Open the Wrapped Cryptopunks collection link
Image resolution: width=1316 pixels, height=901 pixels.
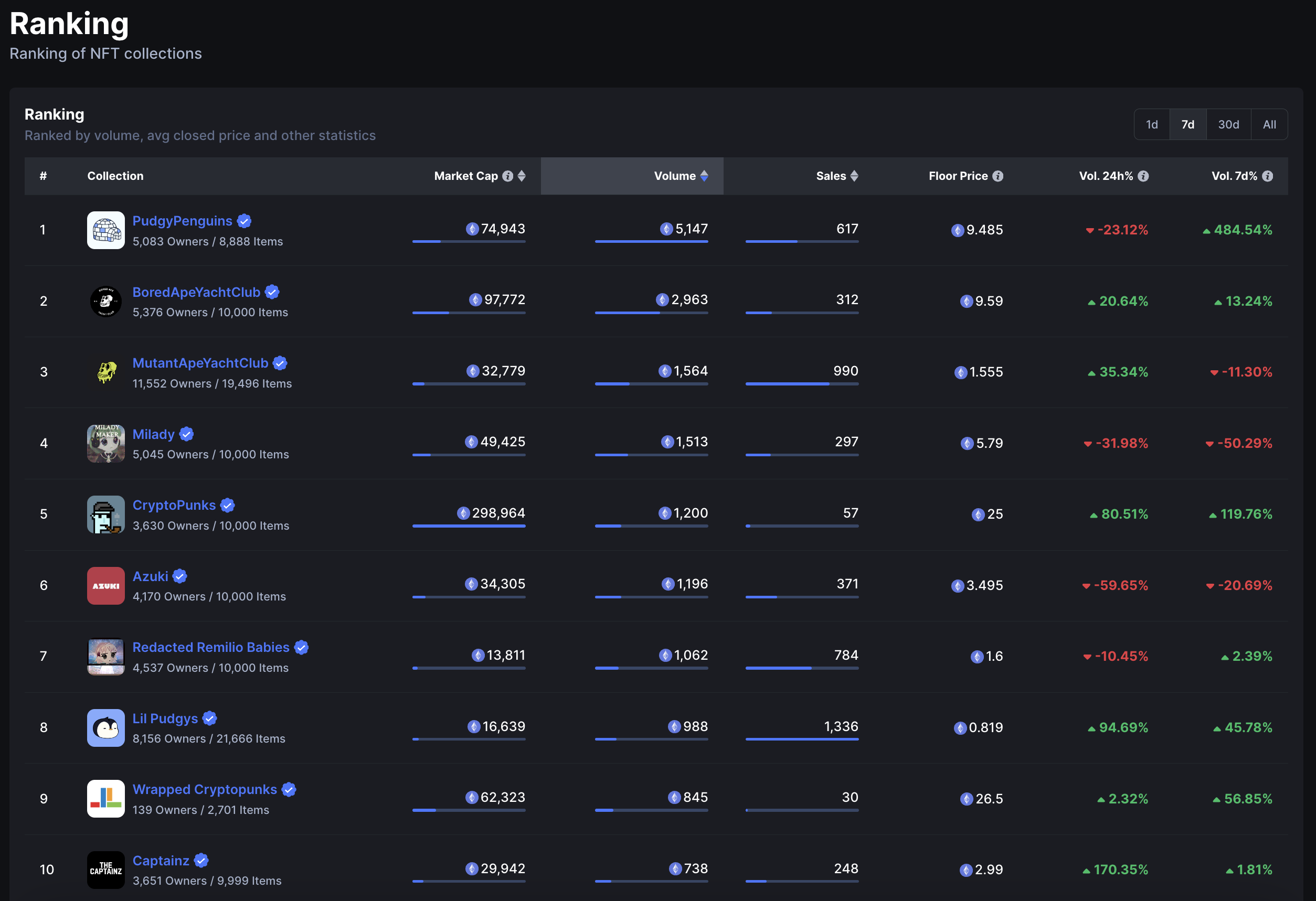(205, 789)
